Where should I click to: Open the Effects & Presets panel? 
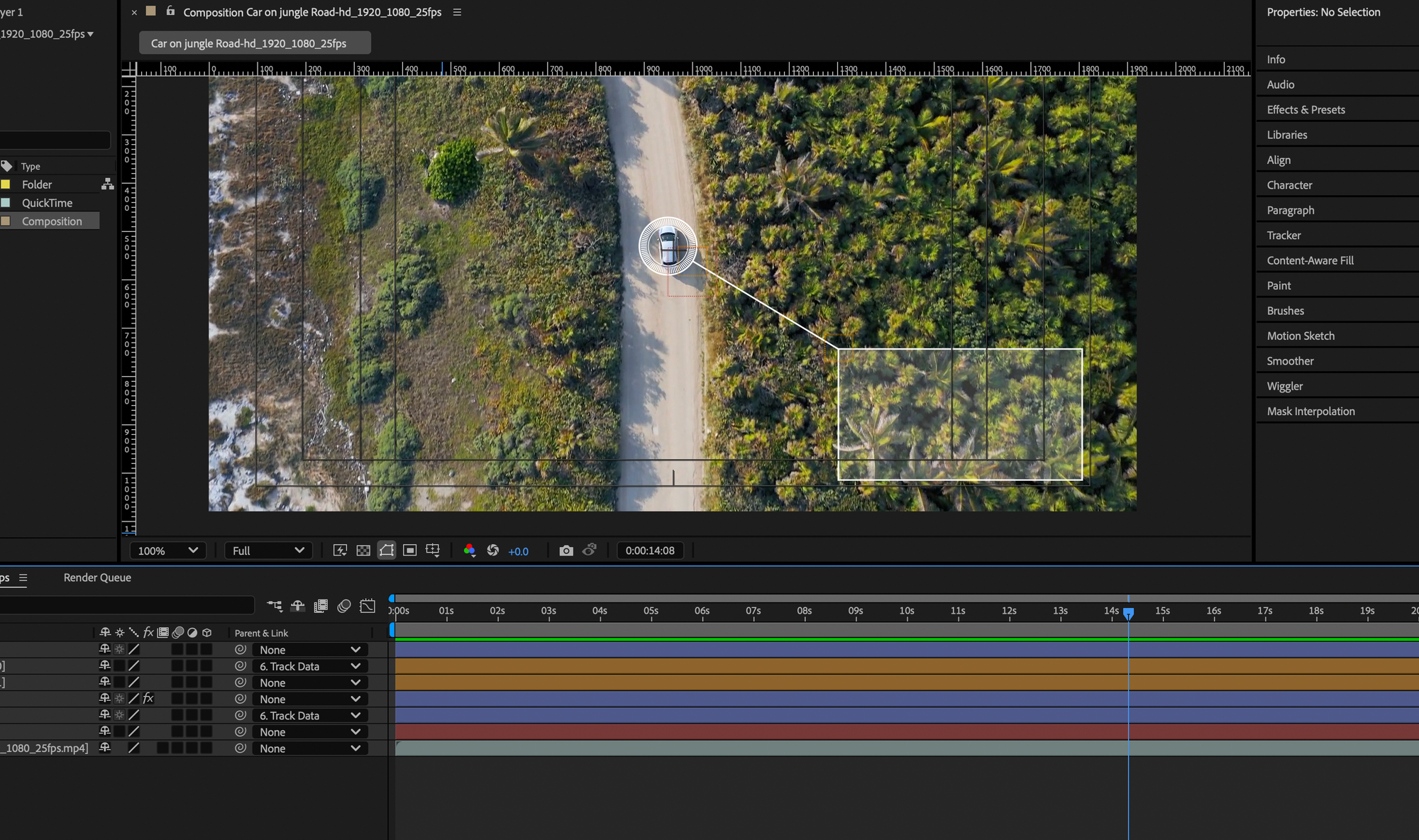[x=1305, y=110]
